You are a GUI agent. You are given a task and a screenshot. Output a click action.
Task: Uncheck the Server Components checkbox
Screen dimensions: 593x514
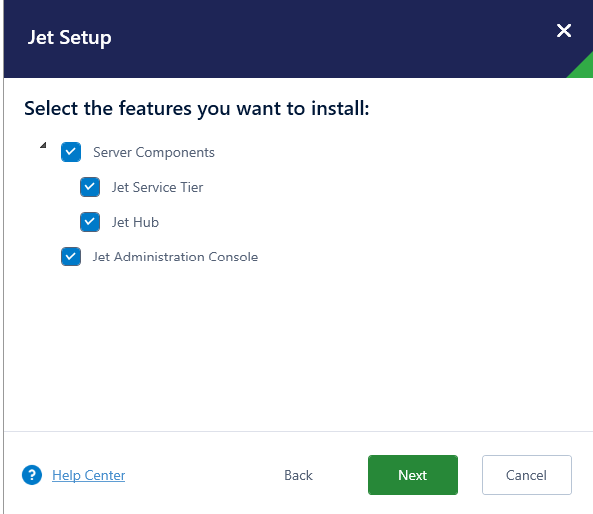click(71, 152)
